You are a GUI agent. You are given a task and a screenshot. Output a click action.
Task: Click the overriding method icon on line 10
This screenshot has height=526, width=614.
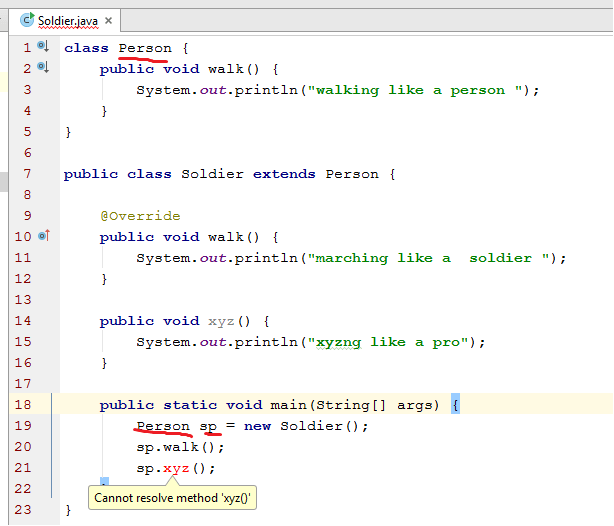click(x=42, y=236)
